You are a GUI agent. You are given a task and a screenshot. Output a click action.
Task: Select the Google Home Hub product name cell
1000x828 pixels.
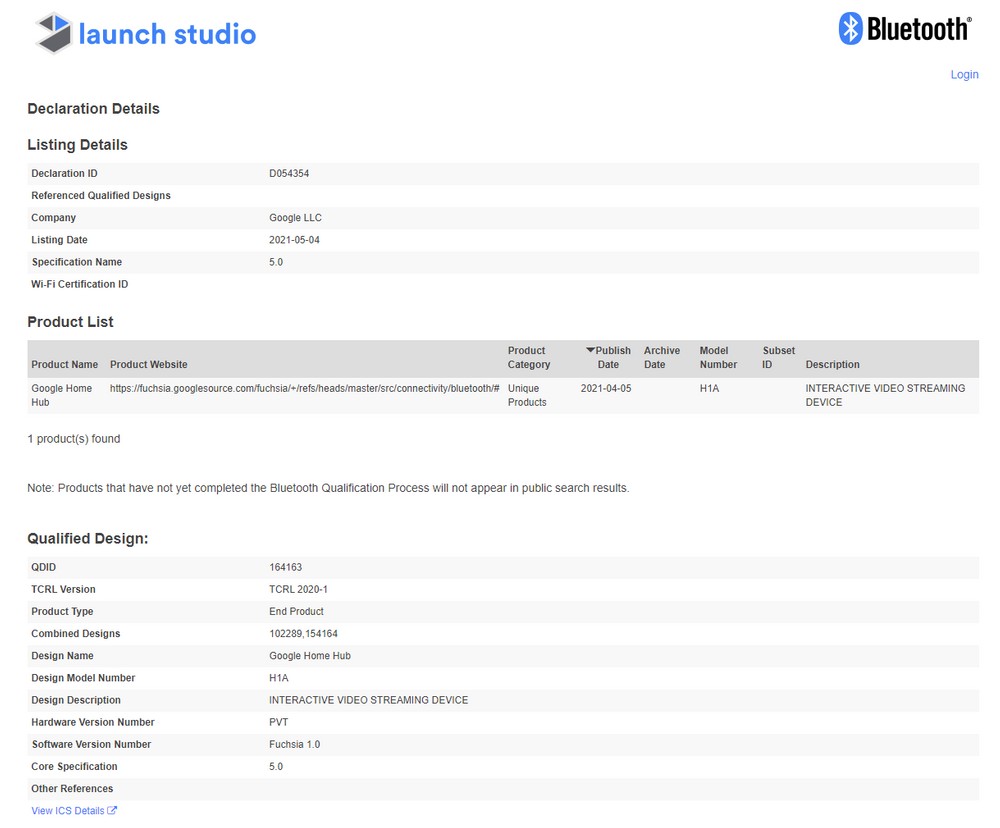point(61,395)
